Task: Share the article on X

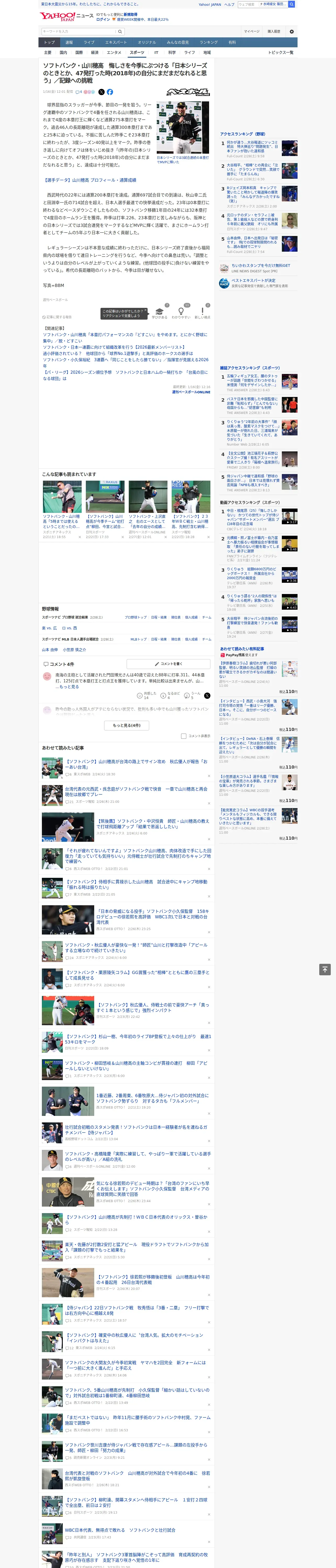Action: (101, 92)
